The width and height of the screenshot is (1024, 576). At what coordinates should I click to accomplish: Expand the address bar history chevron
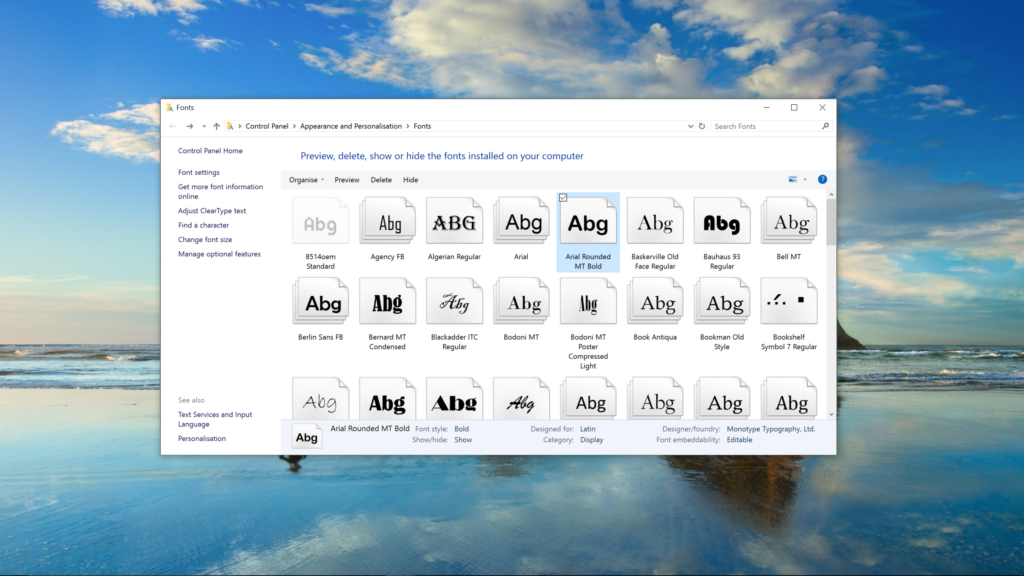pos(691,126)
